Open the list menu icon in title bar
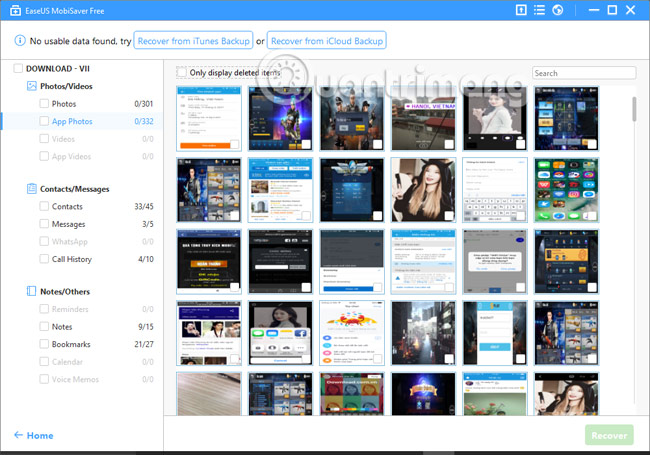 click(x=539, y=10)
